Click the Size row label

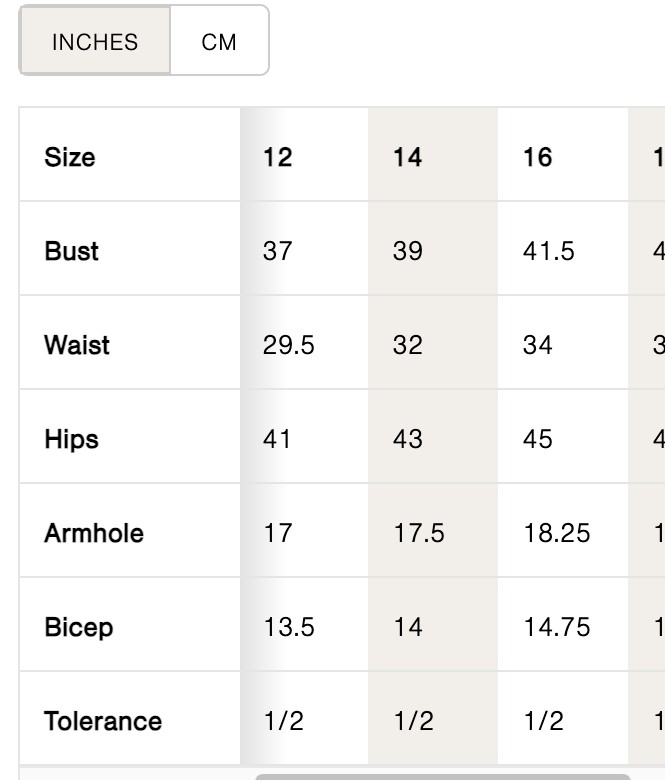[x=70, y=157]
